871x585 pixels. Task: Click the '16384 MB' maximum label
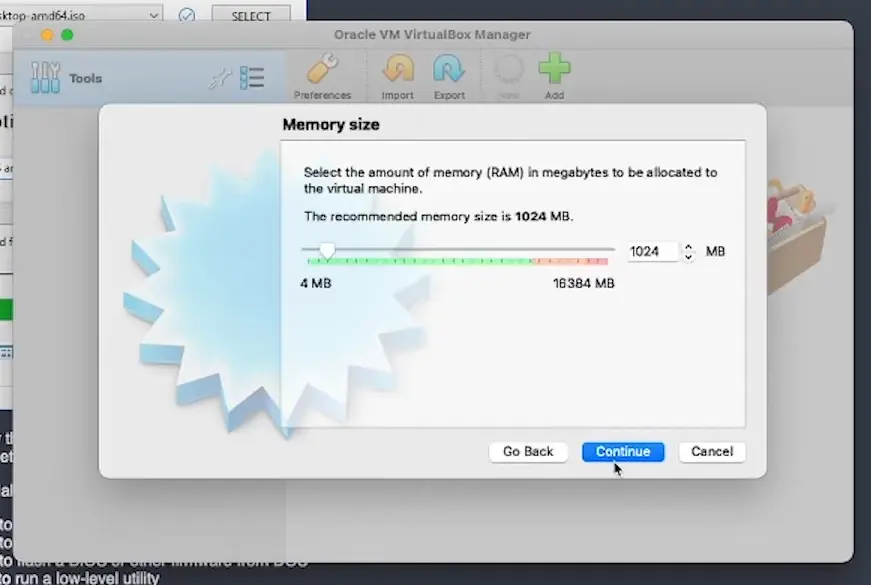tap(583, 283)
